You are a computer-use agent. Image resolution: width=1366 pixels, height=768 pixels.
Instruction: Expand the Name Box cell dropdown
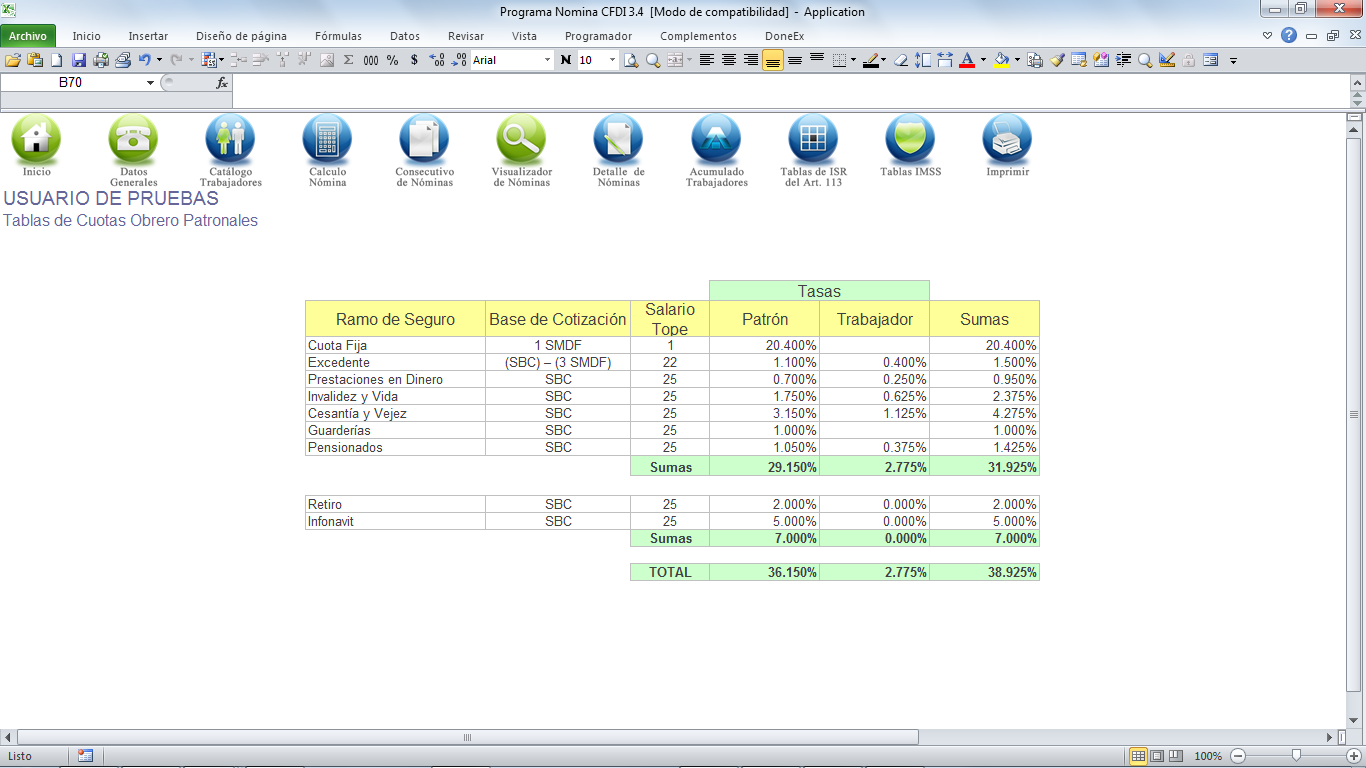pyautogui.click(x=150, y=83)
